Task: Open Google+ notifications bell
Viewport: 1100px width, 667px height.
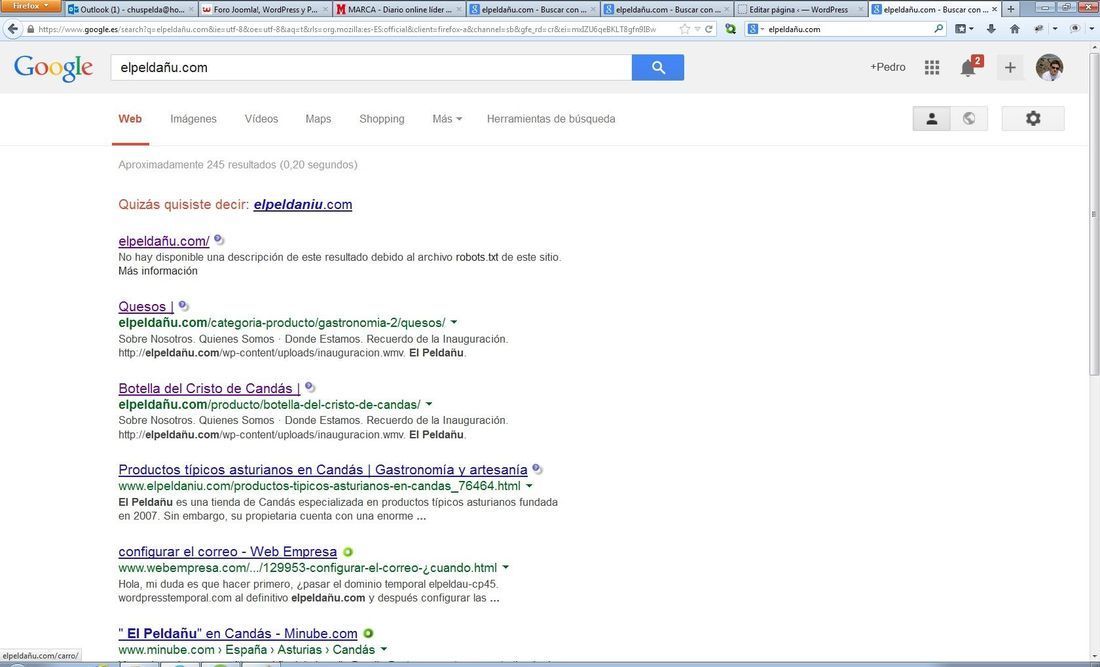Action: (968, 67)
